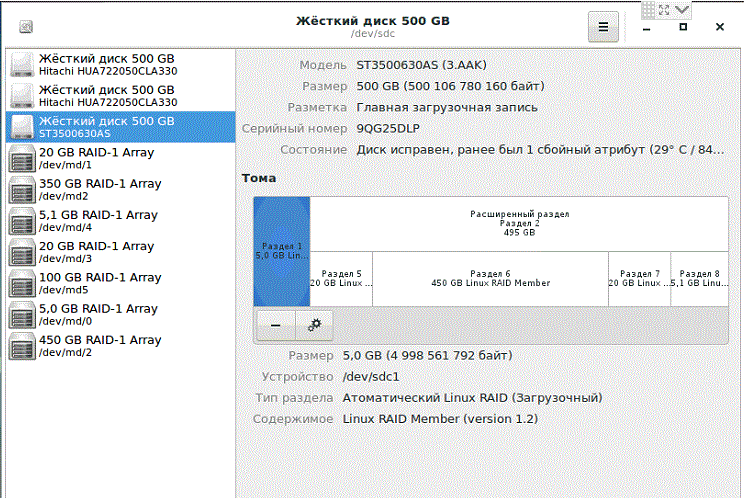Click the /dev/md/0 RAID array icon
Image resolution: width=744 pixels, height=498 pixels.
pos(22,315)
